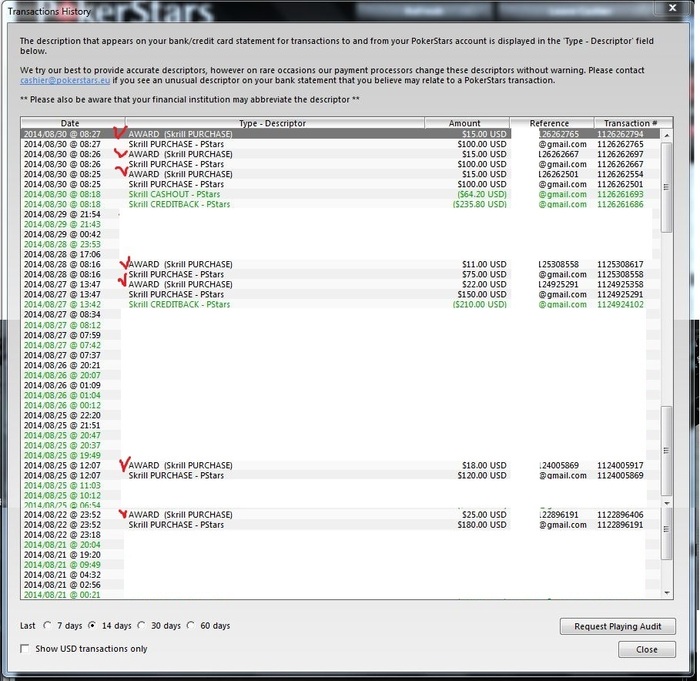Sort by the Reference column header

552,123
